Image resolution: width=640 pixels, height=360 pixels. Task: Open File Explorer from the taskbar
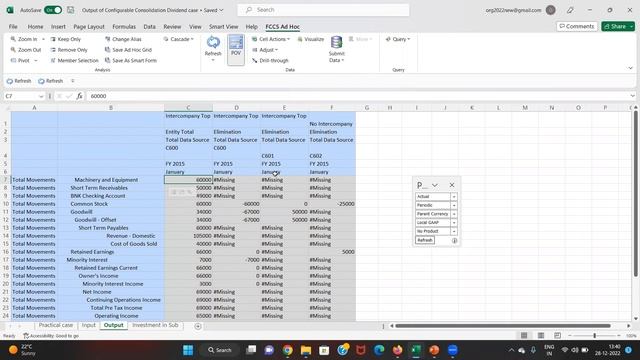click(x=306, y=350)
